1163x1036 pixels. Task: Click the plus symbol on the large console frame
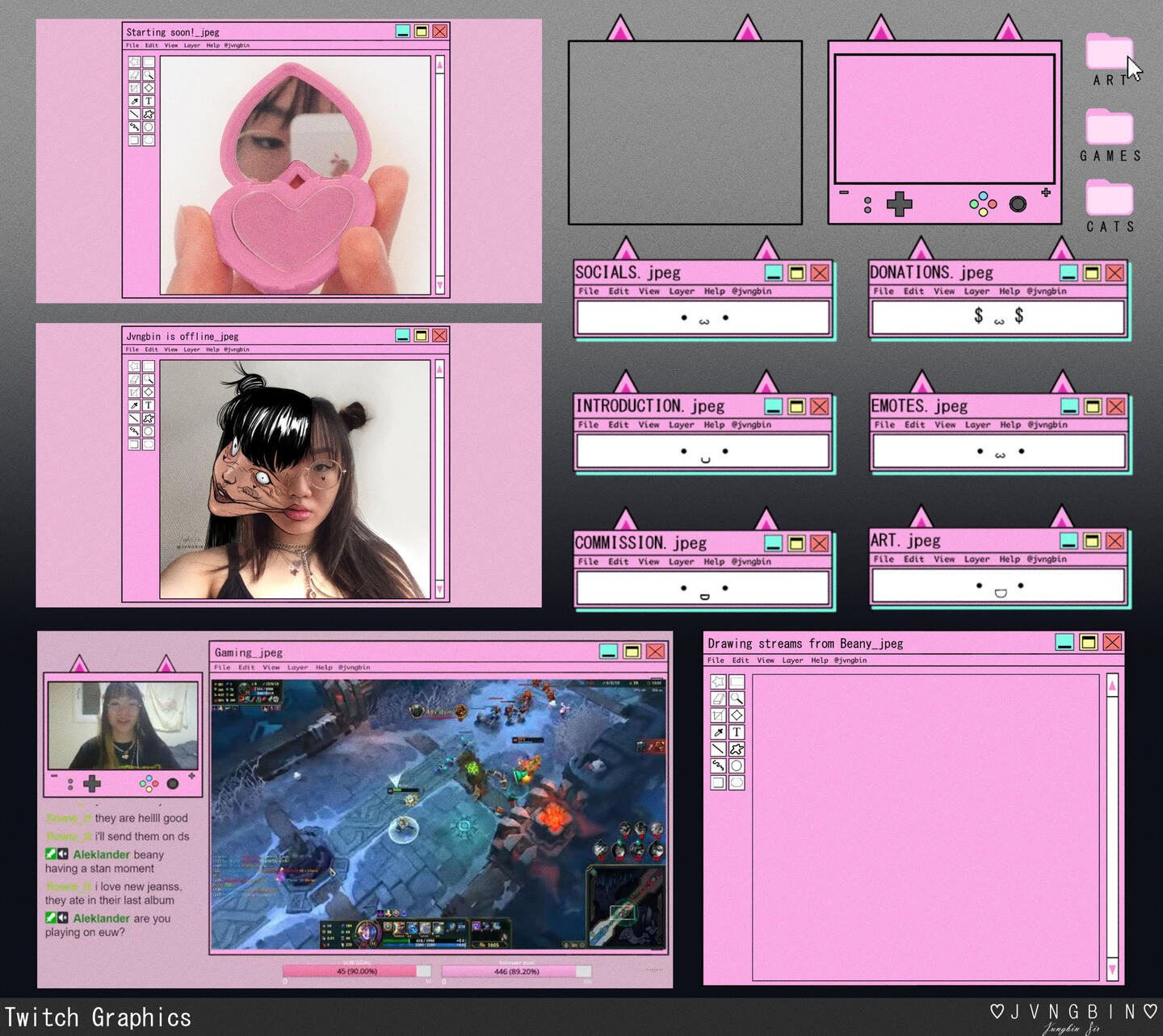point(1046,193)
